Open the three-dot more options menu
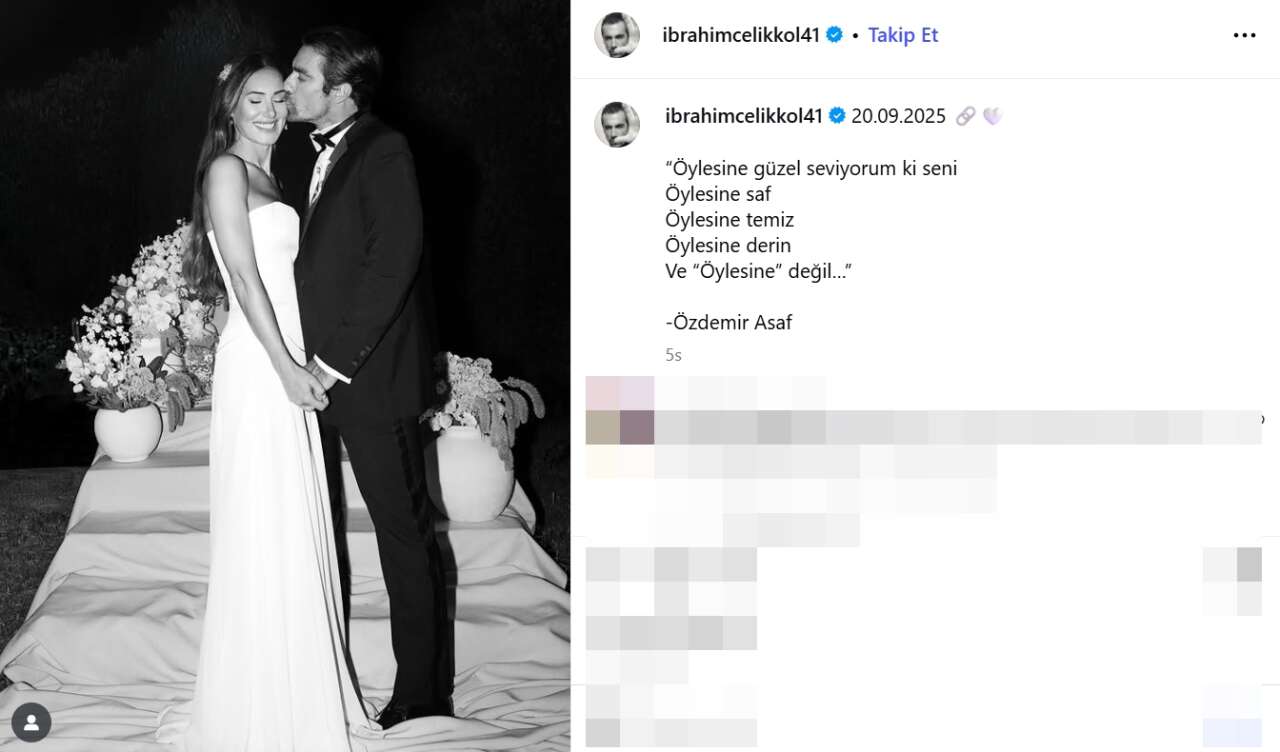1280x752 pixels. 1244,35
